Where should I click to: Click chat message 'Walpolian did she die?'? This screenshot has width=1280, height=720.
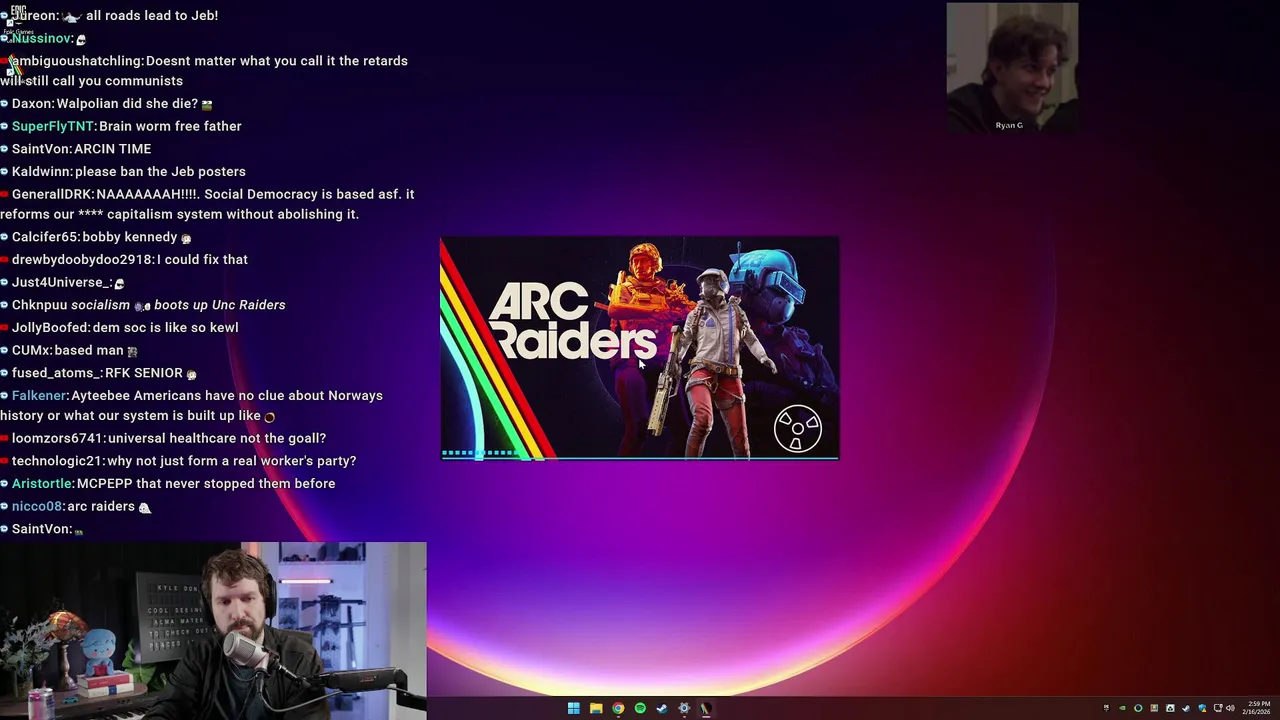click(x=127, y=104)
